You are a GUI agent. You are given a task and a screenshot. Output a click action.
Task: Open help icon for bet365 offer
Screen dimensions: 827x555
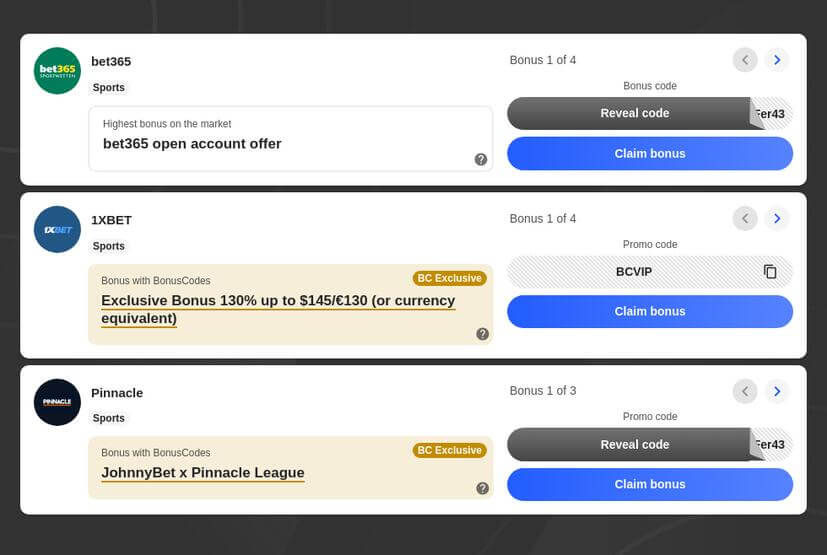[x=481, y=160]
